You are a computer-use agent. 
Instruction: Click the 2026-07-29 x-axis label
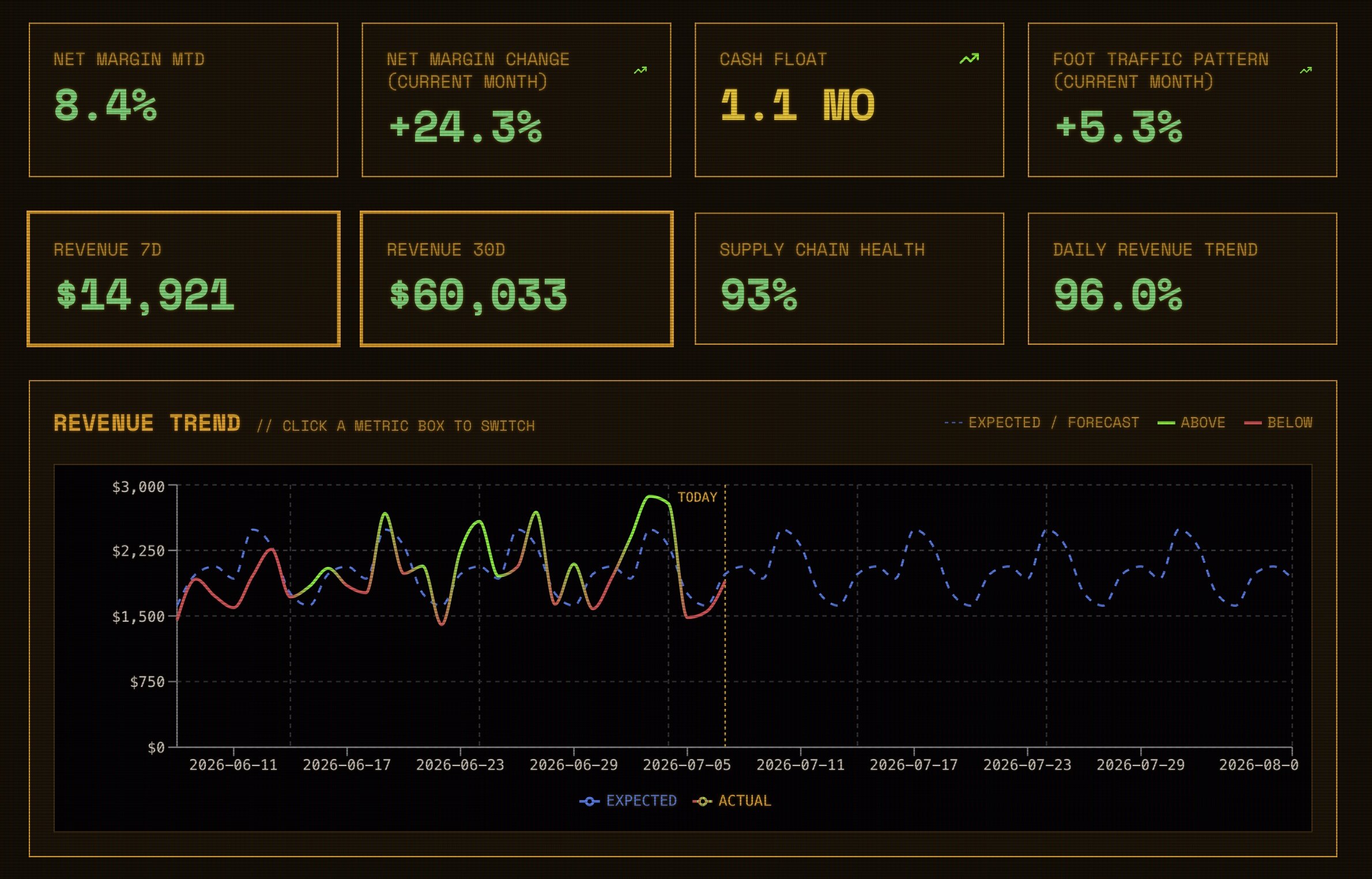(x=1141, y=765)
